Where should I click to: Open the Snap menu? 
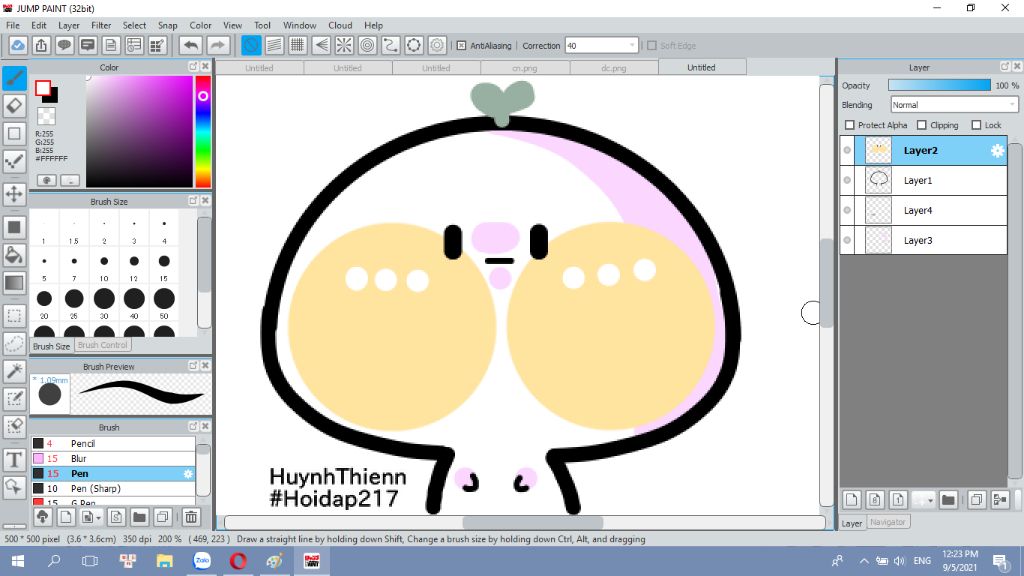(x=167, y=25)
